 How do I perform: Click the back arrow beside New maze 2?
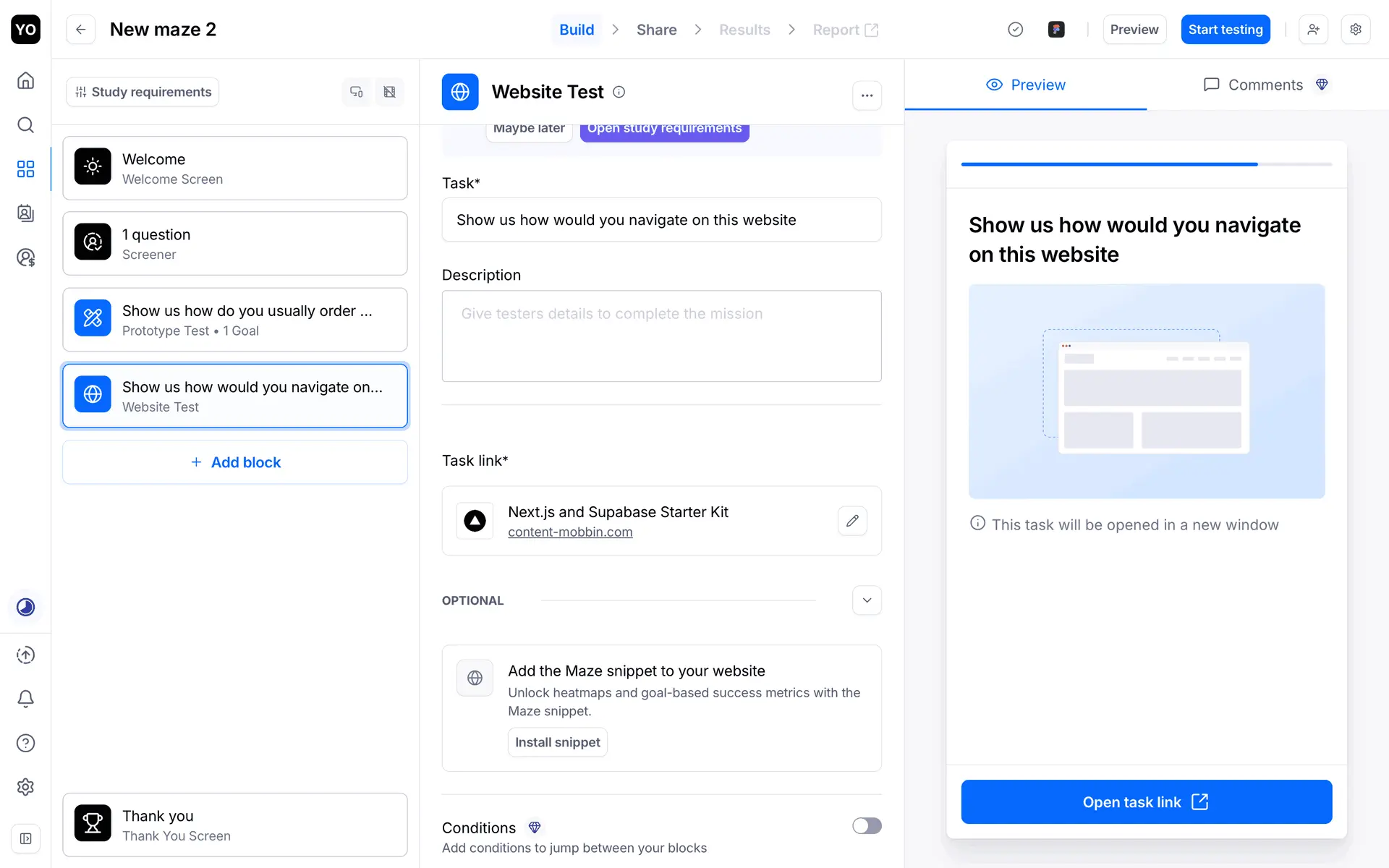81,30
